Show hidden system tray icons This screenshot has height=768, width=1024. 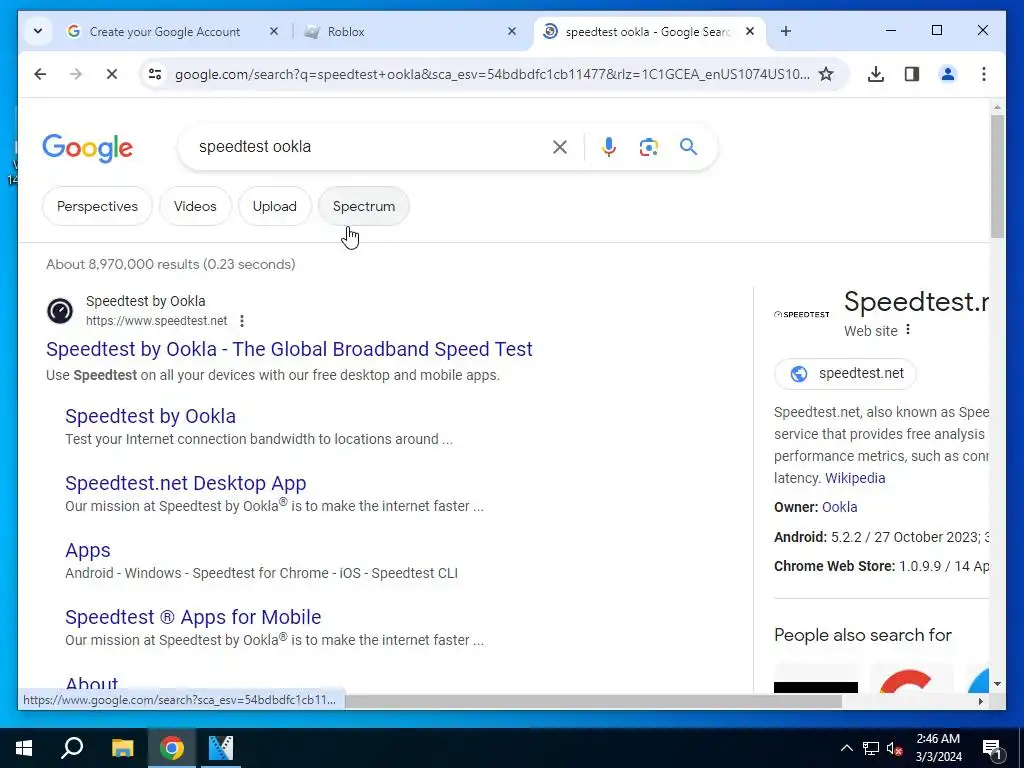[x=846, y=748]
